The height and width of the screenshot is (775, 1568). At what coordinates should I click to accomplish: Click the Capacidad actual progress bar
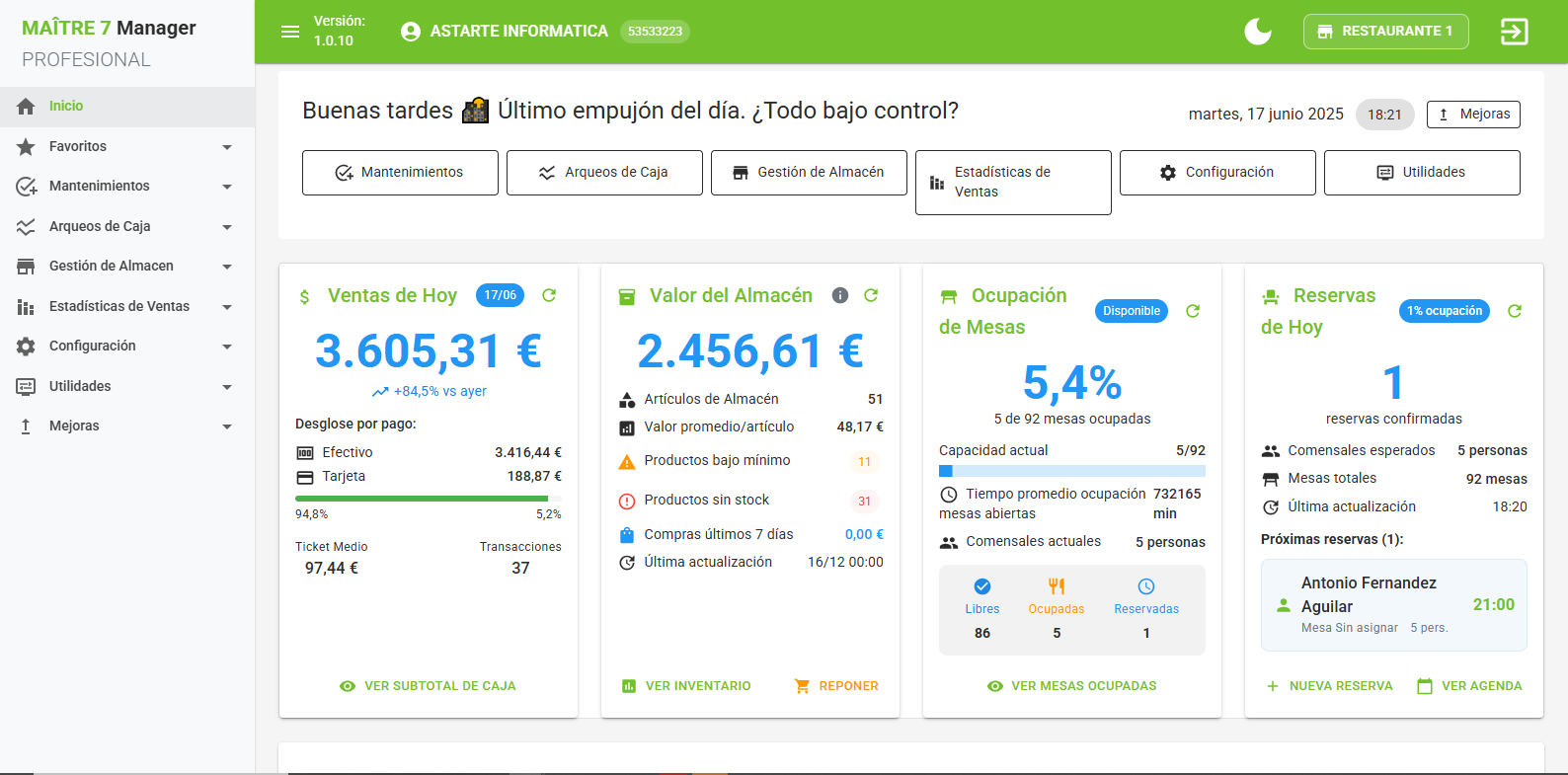[x=1072, y=471]
